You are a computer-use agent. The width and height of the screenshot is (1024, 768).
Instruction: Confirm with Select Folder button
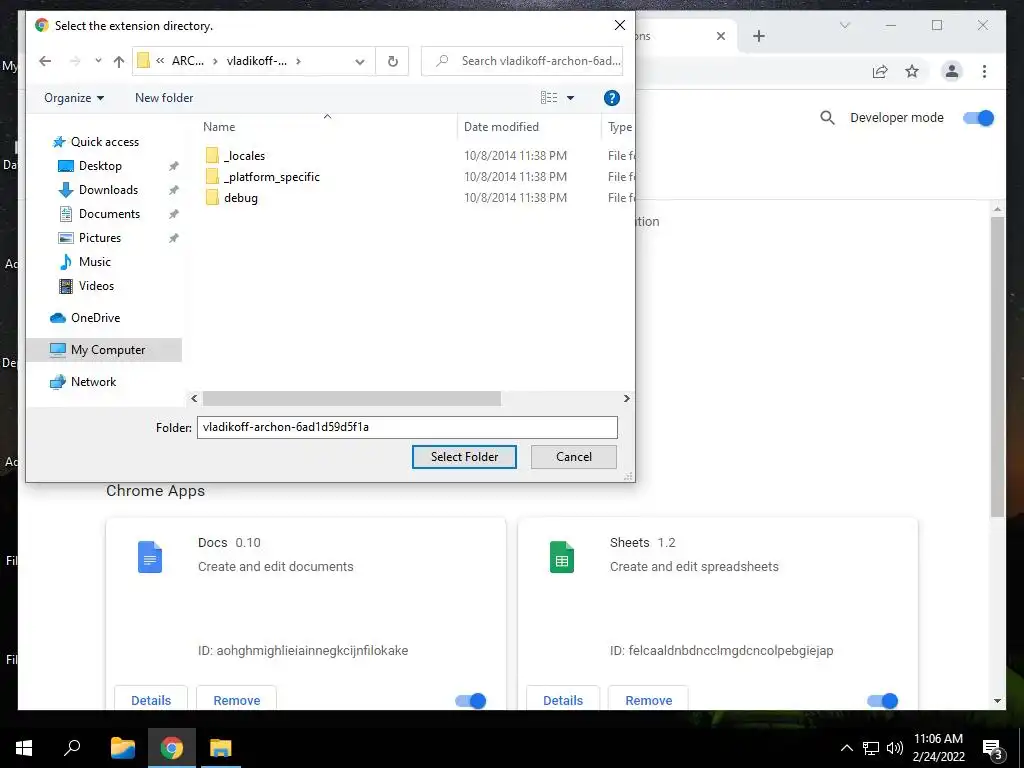[x=464, y=457]
